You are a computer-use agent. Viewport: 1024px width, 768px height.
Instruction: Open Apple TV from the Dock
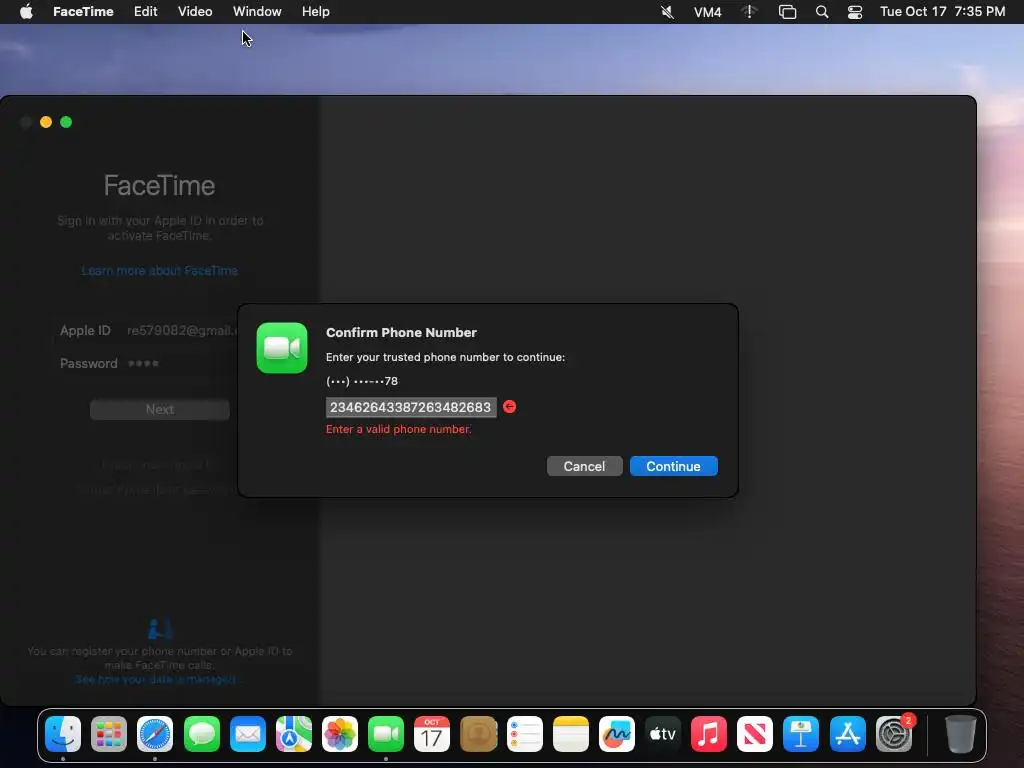point(663,734)
